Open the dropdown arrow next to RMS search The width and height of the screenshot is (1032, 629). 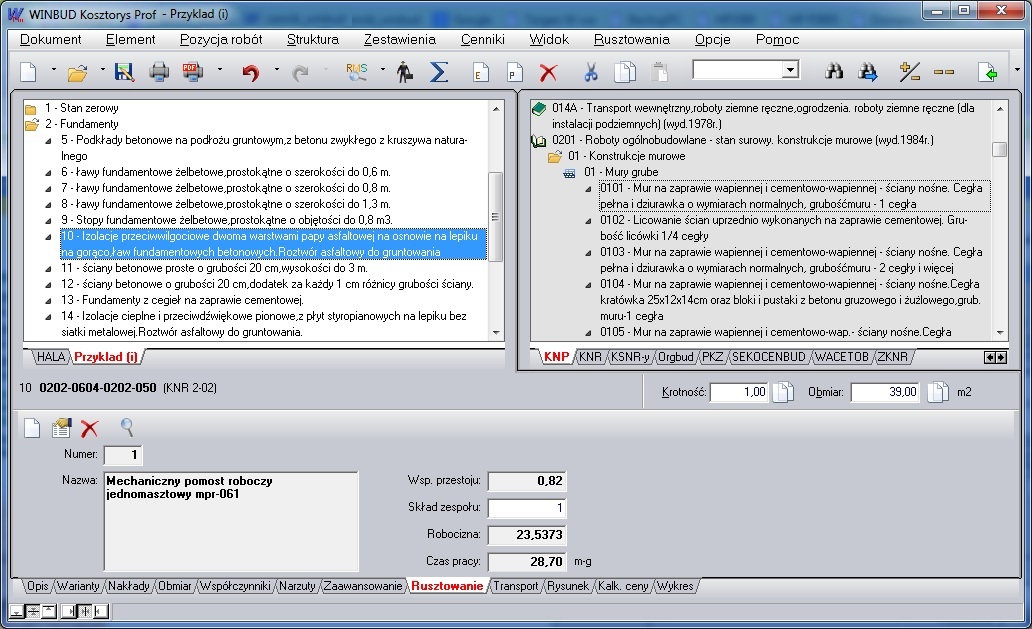382,70
